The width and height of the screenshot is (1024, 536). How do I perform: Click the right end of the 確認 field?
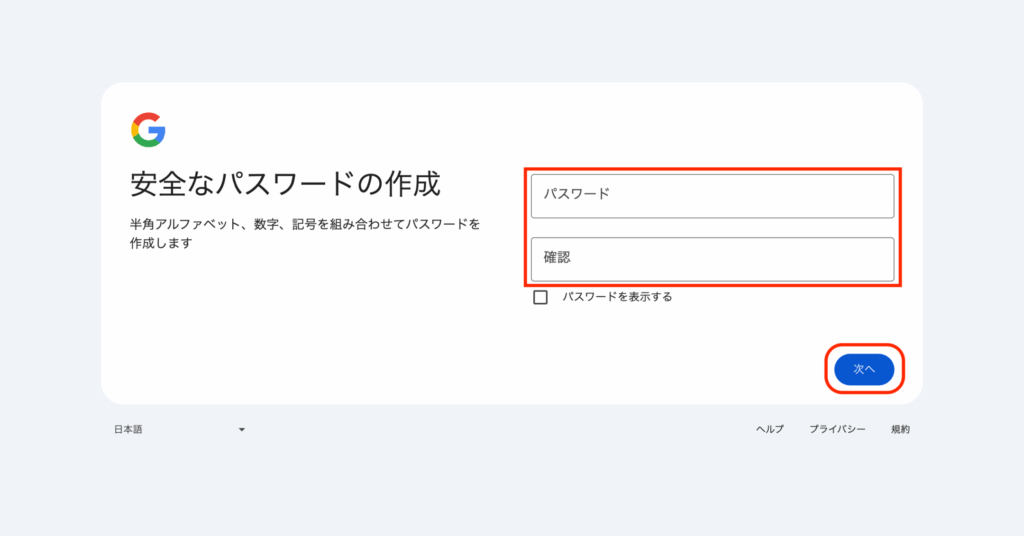[870, 259]
